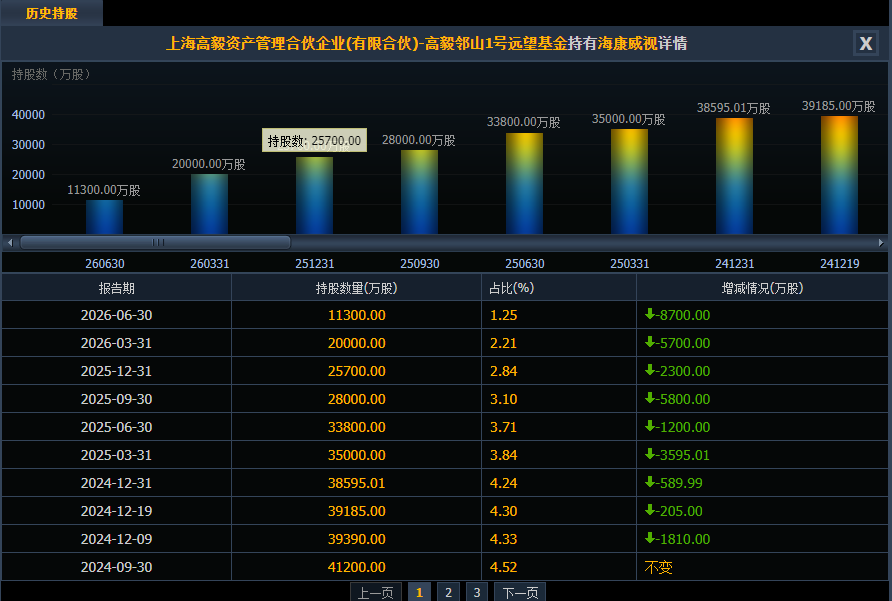Select the 2024-12-19 report date cell
Image resolution: width=892 pixels, height=601 pixels.
point(117,511)
